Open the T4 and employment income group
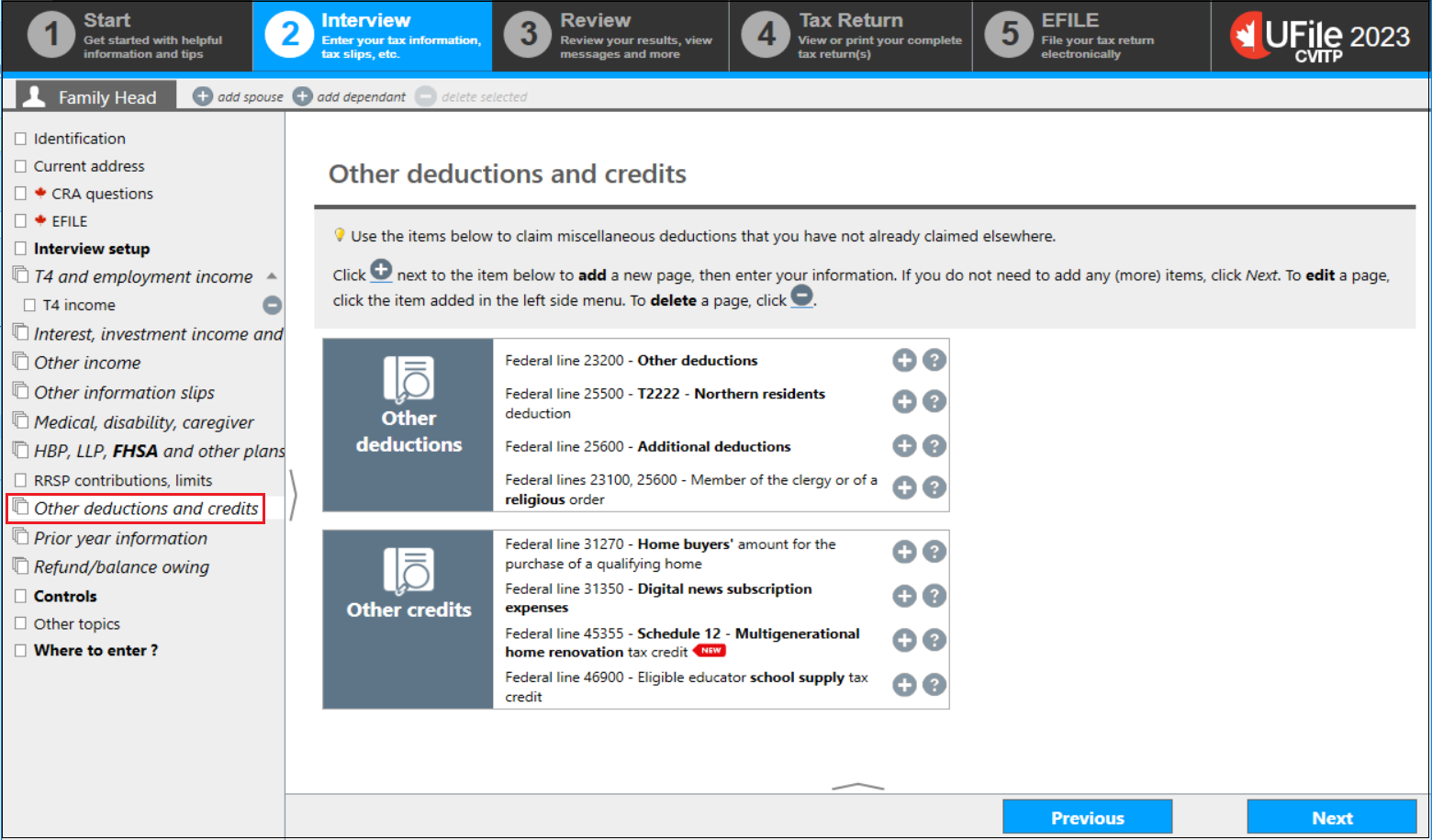This screenshot has height=840, width=1432. coord(142,276)
